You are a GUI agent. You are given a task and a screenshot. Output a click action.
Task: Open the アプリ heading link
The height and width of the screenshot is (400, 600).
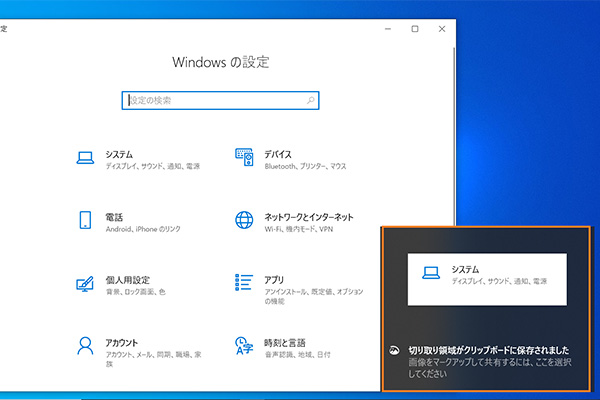(x=274, y=280)
